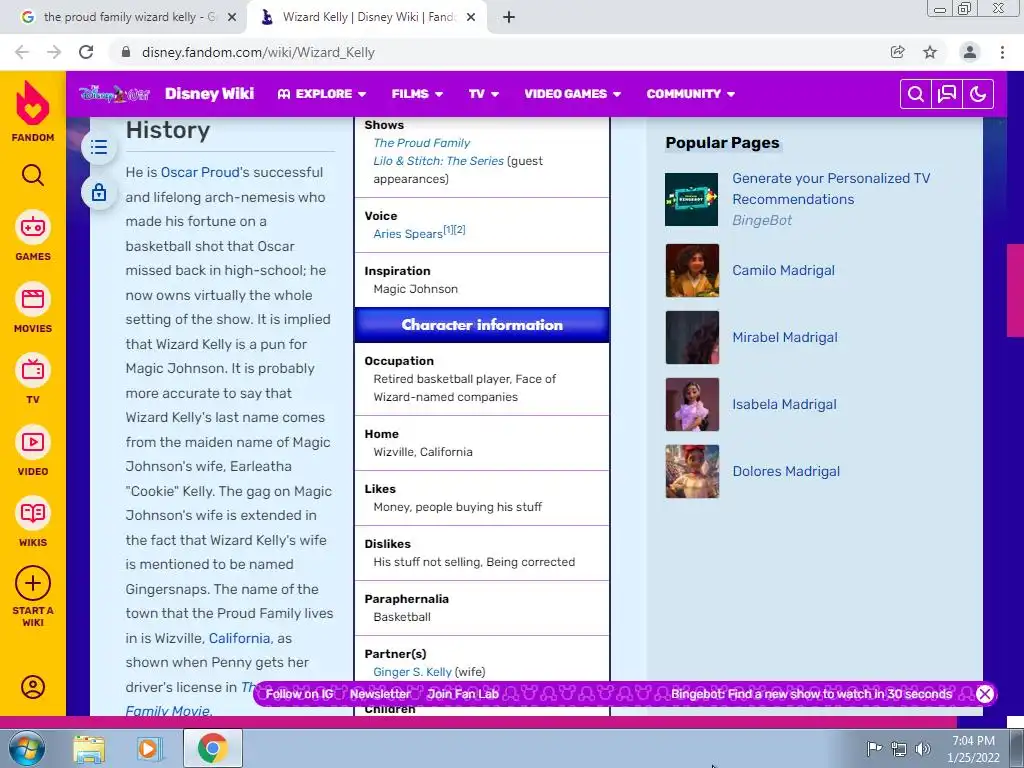The width and height of the screenshot is (1024, 768).
Task: Open wiki search magnifier in purple header
Action: [916, 94]
